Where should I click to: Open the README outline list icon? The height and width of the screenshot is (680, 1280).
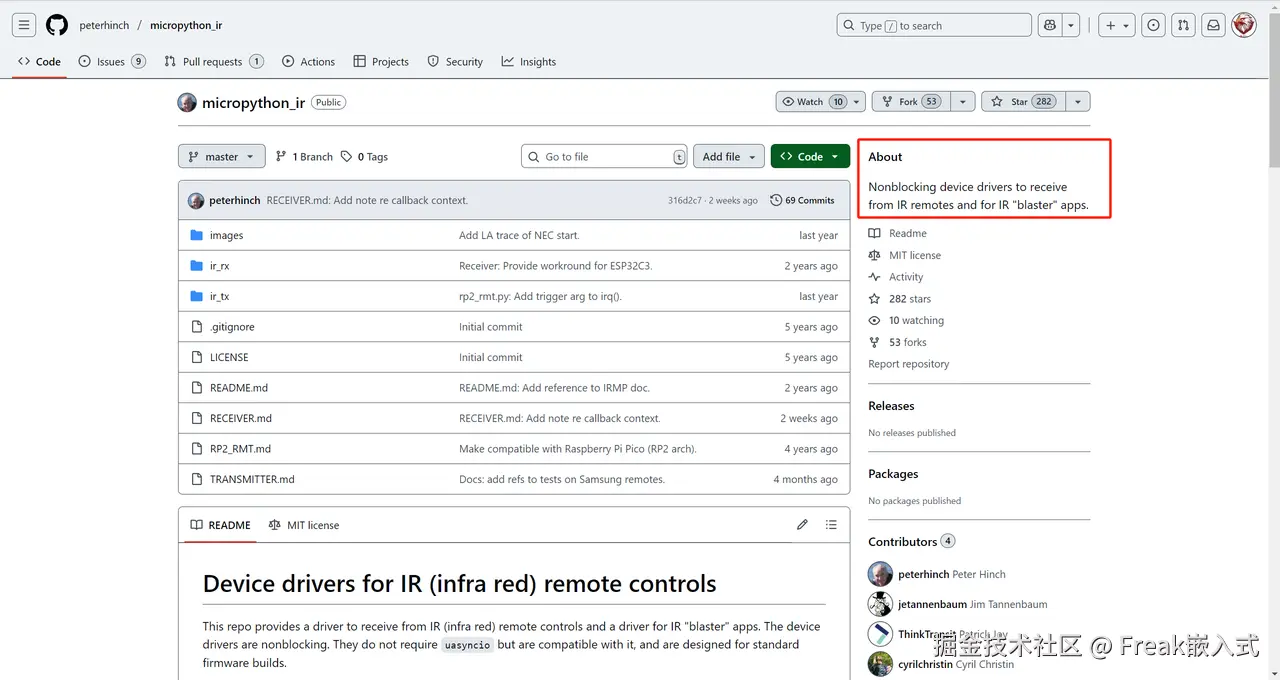coord(831,525)
